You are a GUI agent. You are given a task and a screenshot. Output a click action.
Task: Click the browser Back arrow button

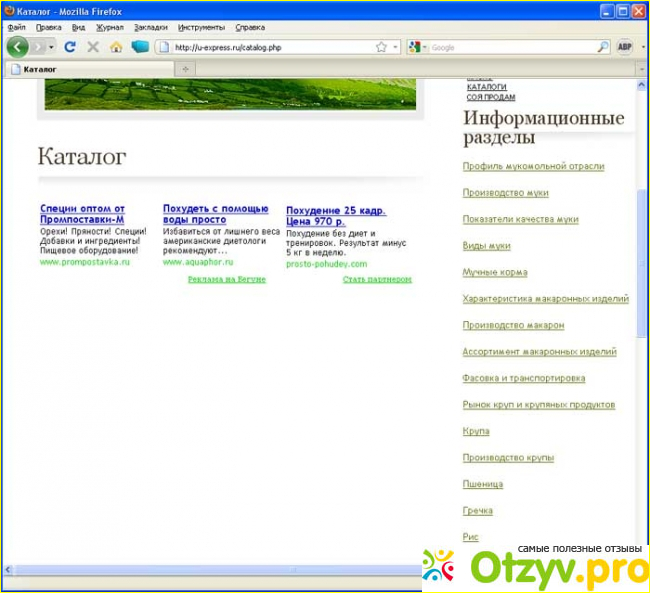(x=18, y=47)
